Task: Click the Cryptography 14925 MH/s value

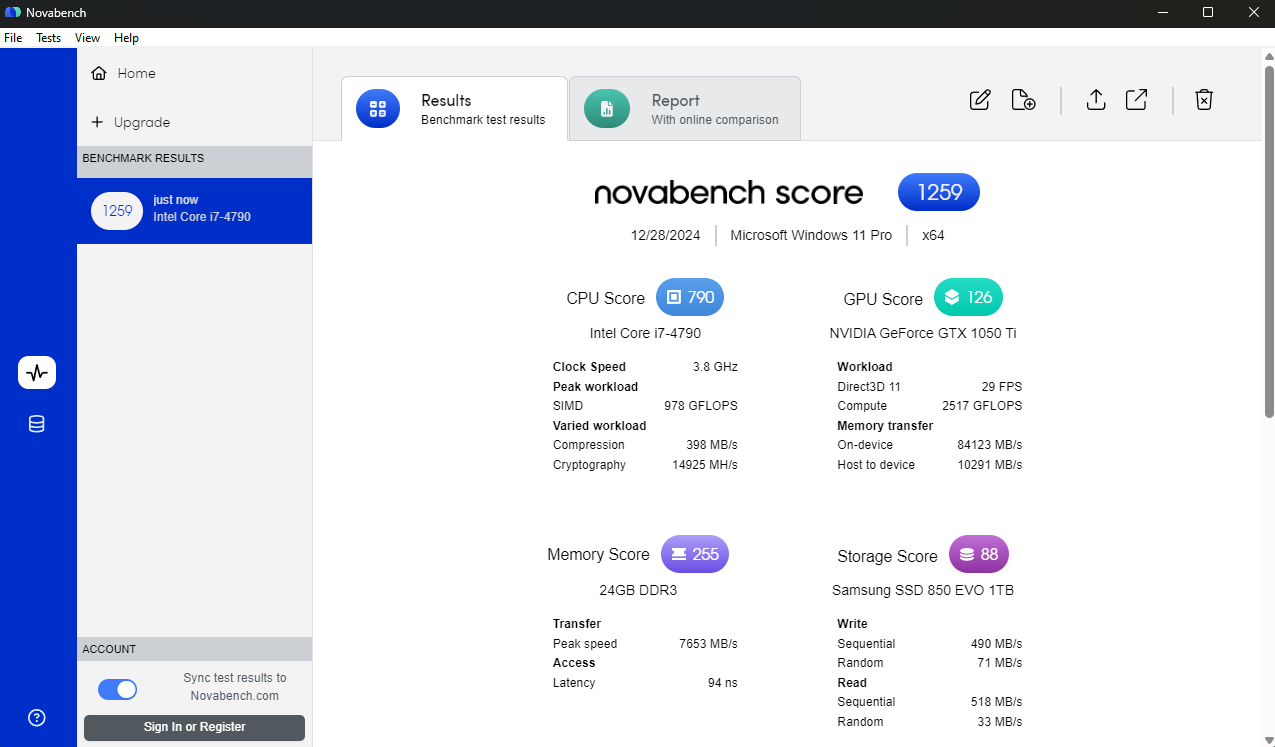Action: [x=705, y=465]
